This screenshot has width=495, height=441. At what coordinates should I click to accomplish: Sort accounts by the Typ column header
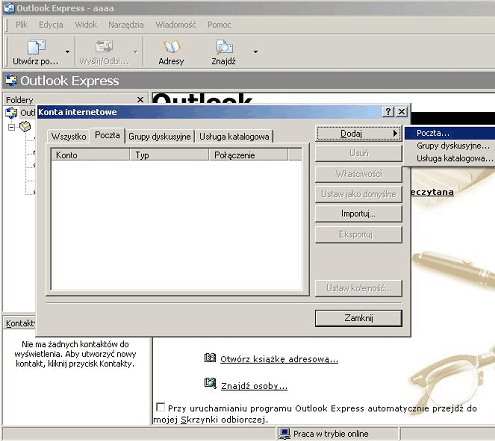click(169, 155)
